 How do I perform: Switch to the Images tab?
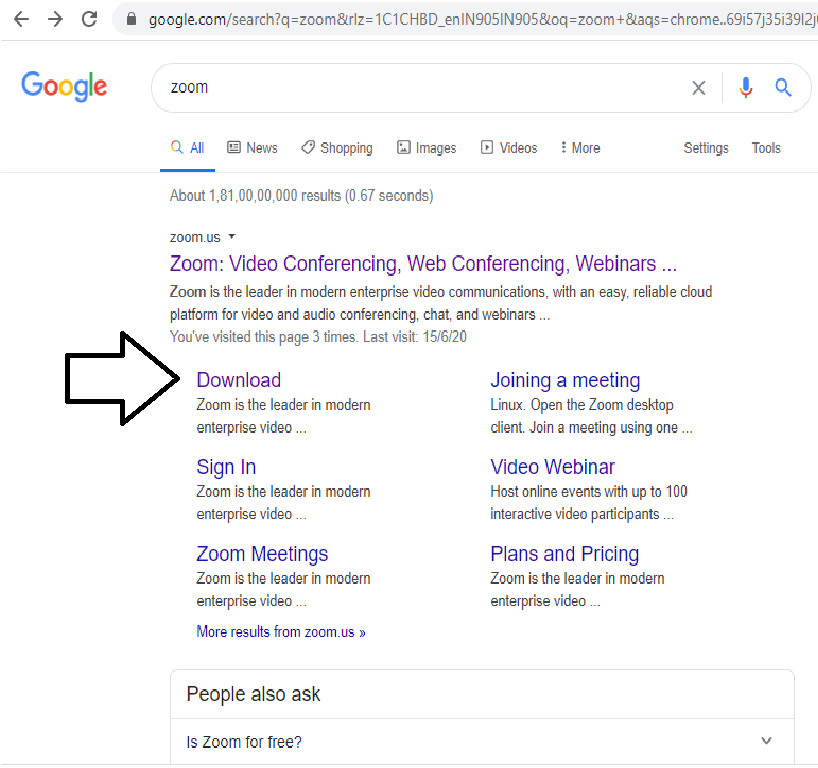tap(426, 148)
